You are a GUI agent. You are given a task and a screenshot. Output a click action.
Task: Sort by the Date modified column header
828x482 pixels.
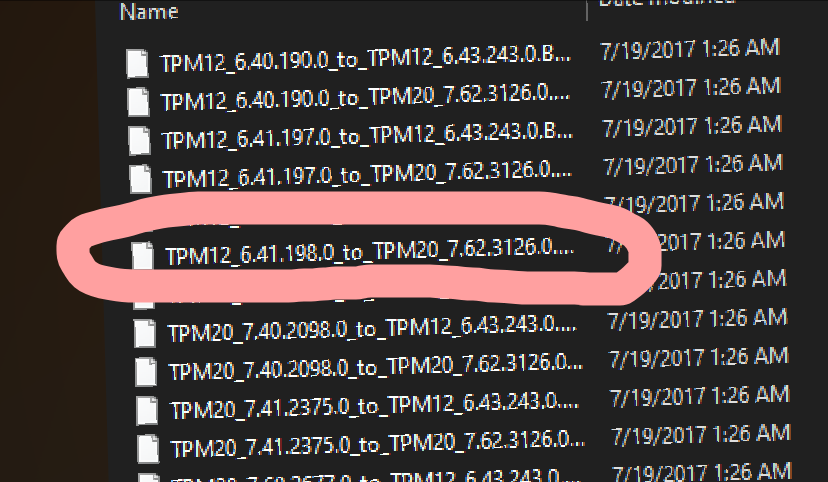click(x=667, y=3)
